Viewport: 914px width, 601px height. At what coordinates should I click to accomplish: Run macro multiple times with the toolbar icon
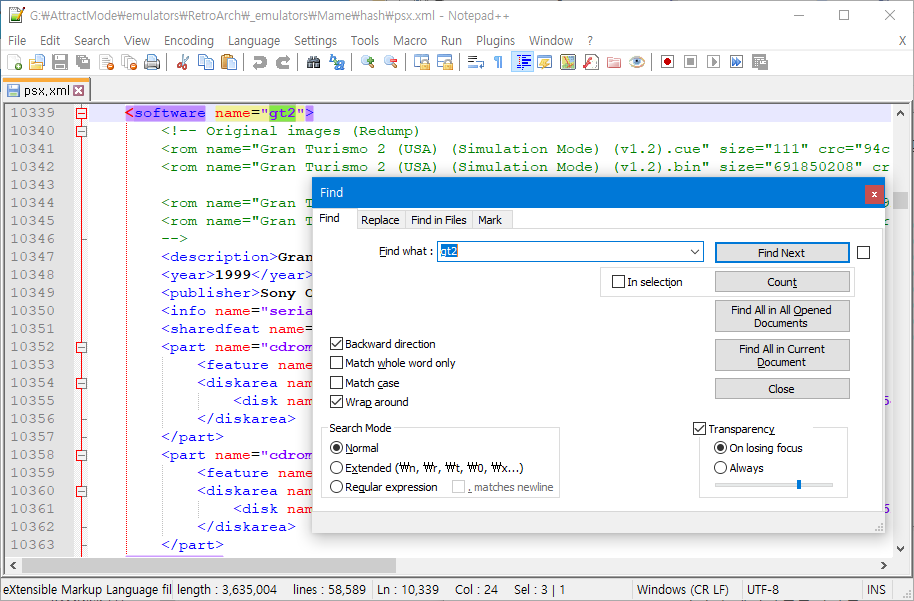tap(737, 62)
